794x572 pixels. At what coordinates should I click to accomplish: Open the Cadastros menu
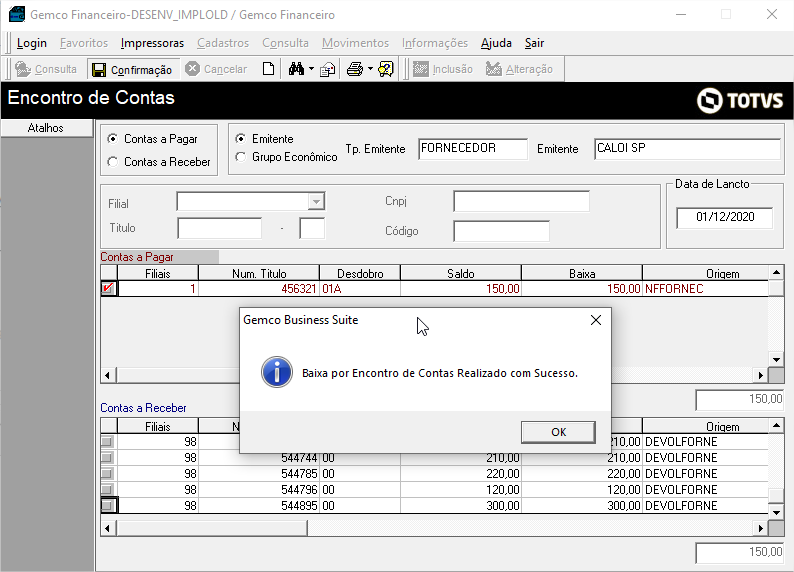(x=223, y=43)
